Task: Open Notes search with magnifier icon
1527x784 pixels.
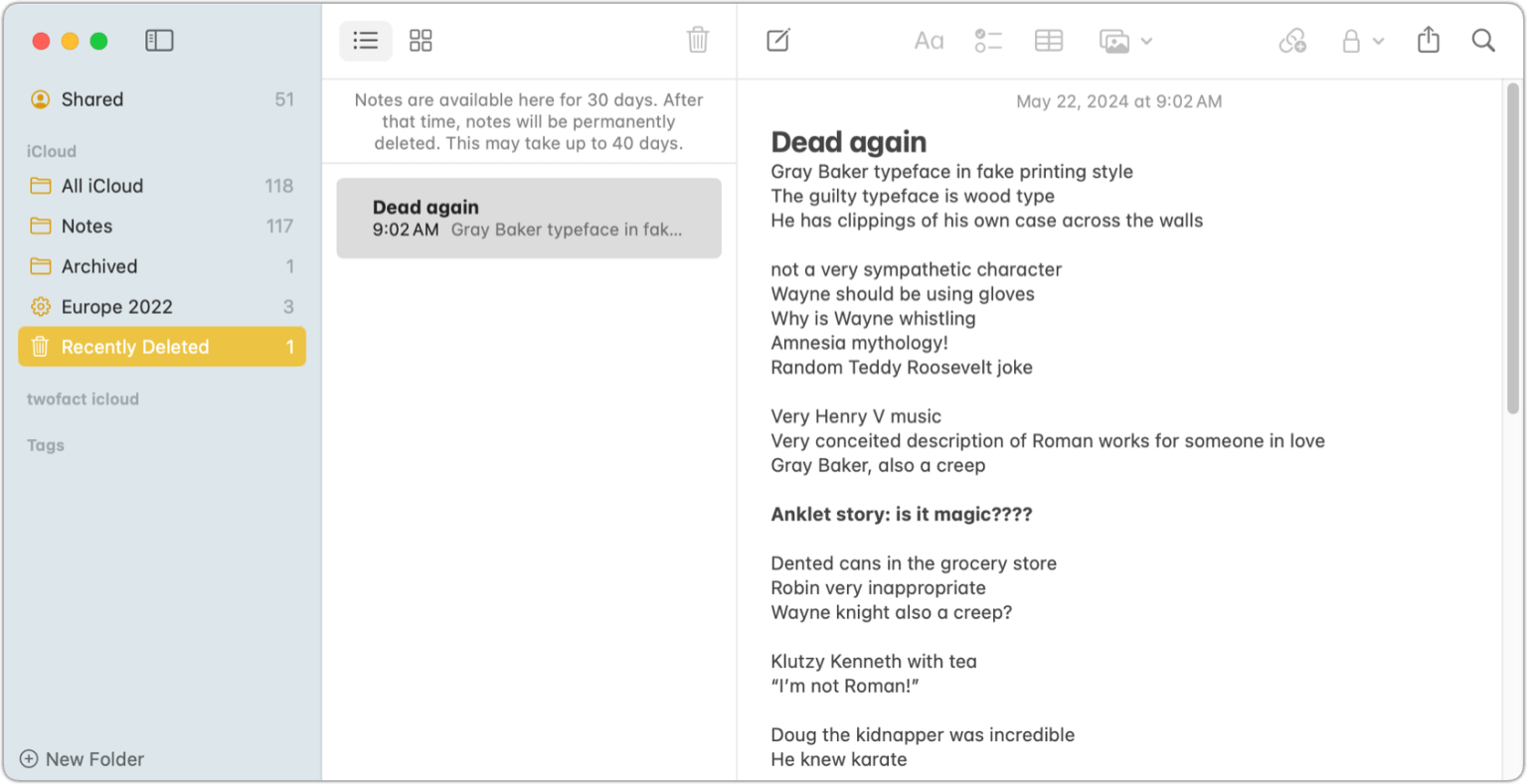Action: pos(1482,40)
